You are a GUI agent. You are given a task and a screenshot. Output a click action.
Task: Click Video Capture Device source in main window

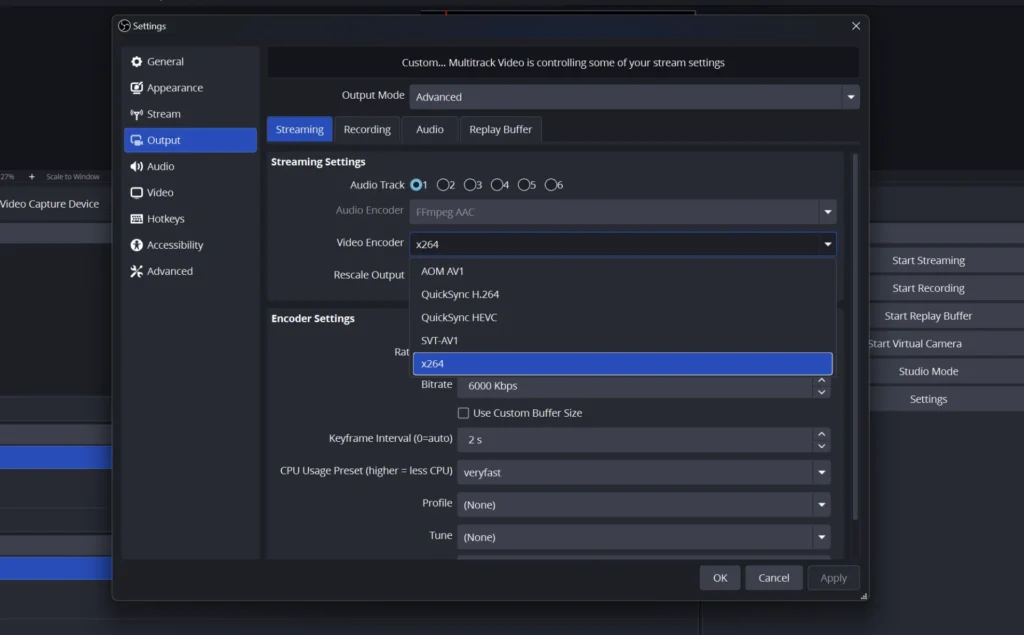click(50, 204)
